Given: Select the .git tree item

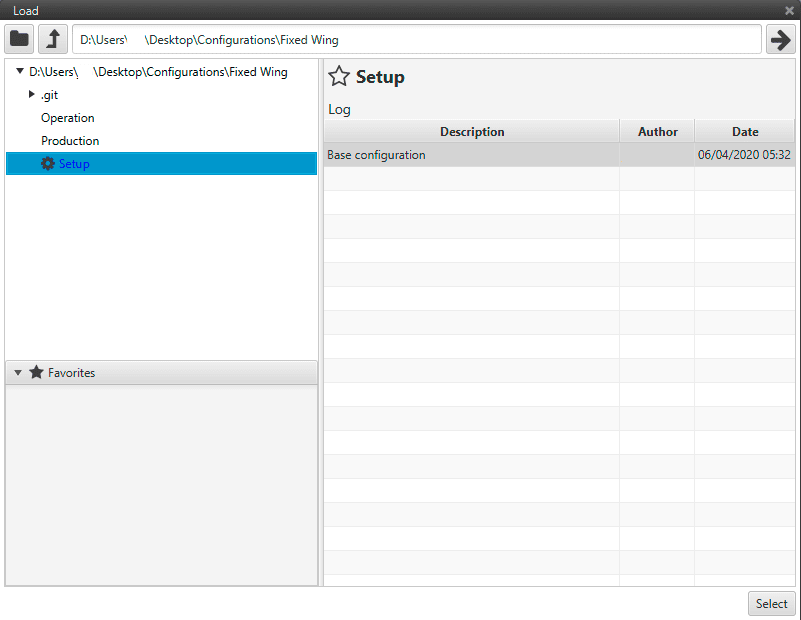Looking at the screenshot, I should (50, 95).
